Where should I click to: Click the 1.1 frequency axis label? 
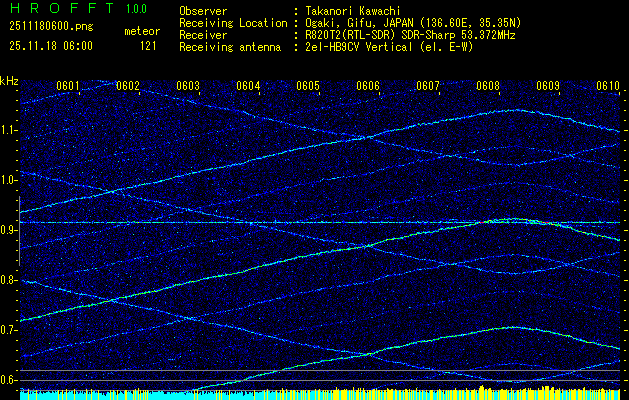pos(9,130)
